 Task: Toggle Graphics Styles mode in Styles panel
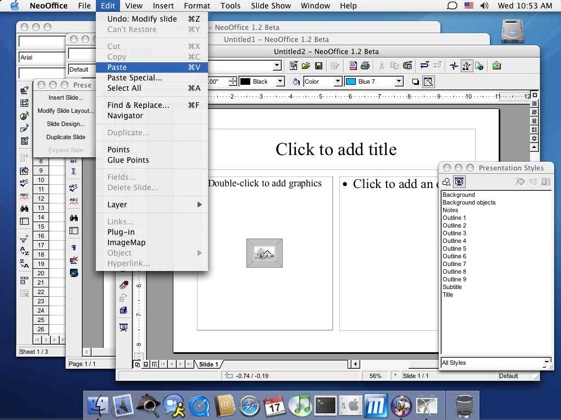tap(446, 182)
